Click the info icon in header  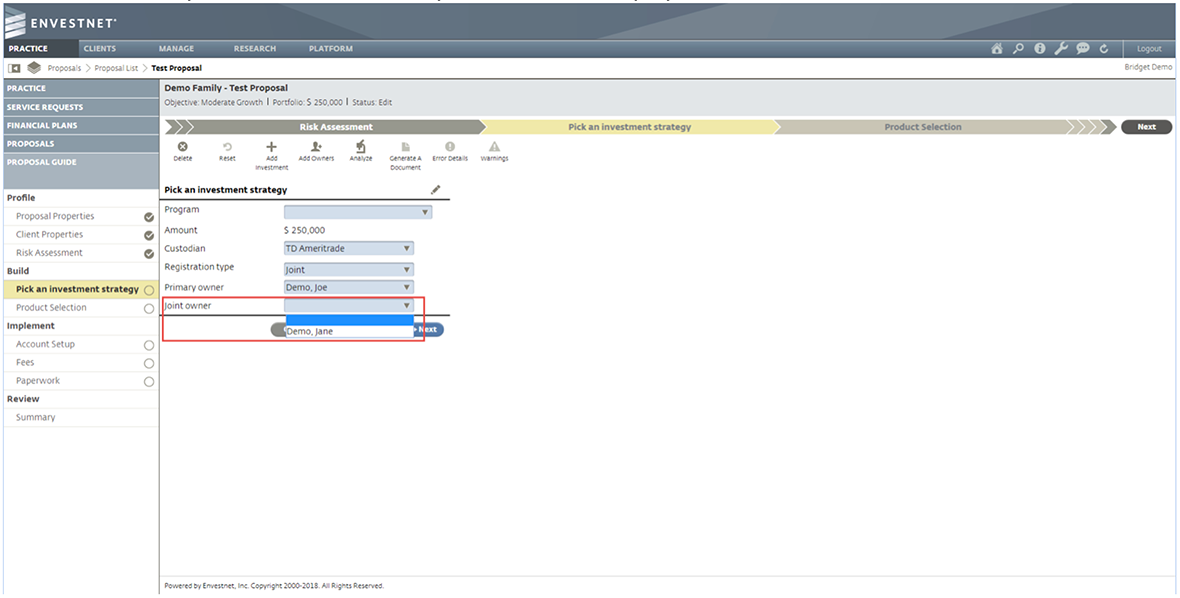tap(1040, 48)
